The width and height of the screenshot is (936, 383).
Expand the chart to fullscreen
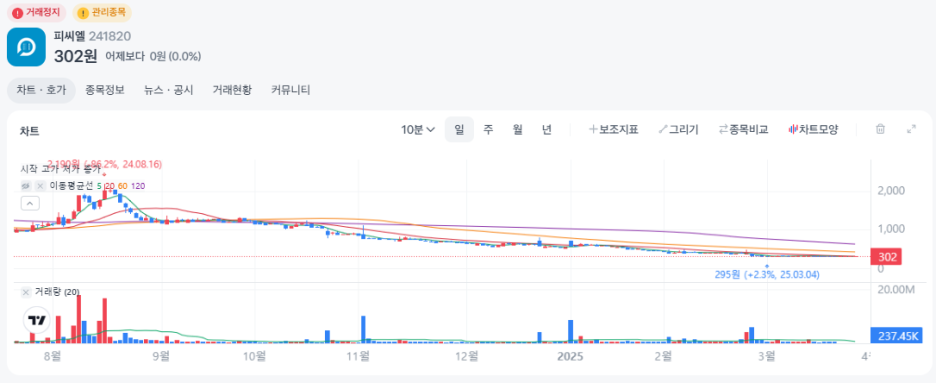tap(911, 129)
